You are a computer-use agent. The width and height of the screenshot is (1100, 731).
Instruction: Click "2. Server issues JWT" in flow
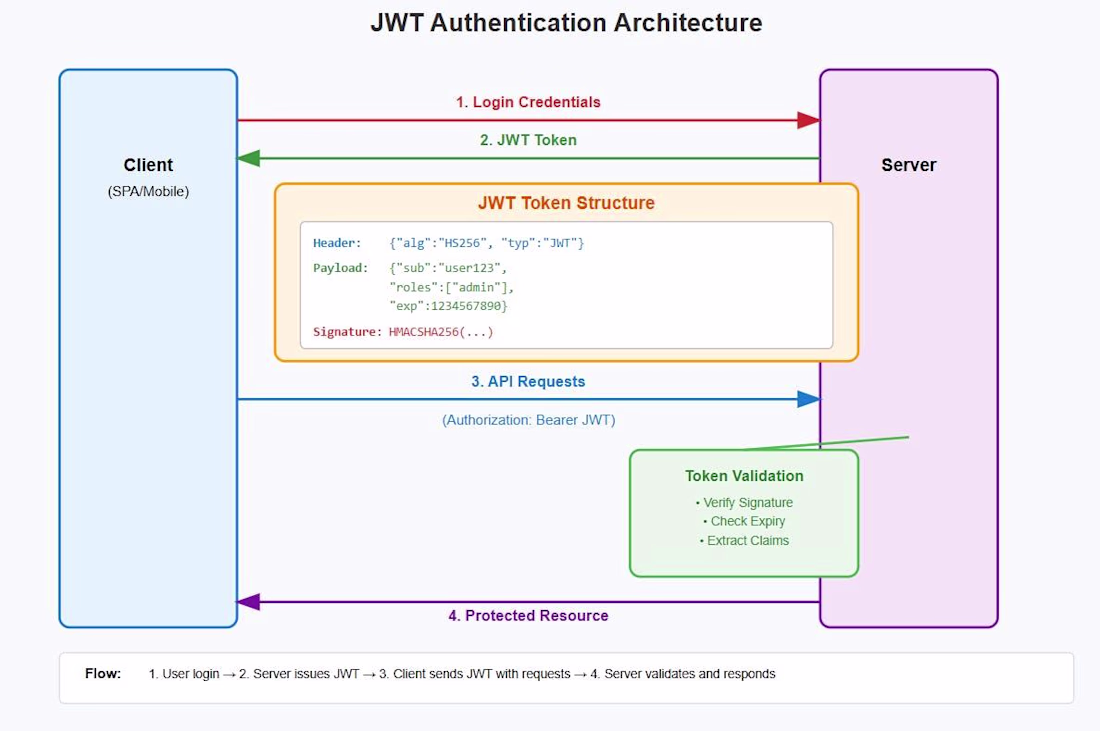299,673
